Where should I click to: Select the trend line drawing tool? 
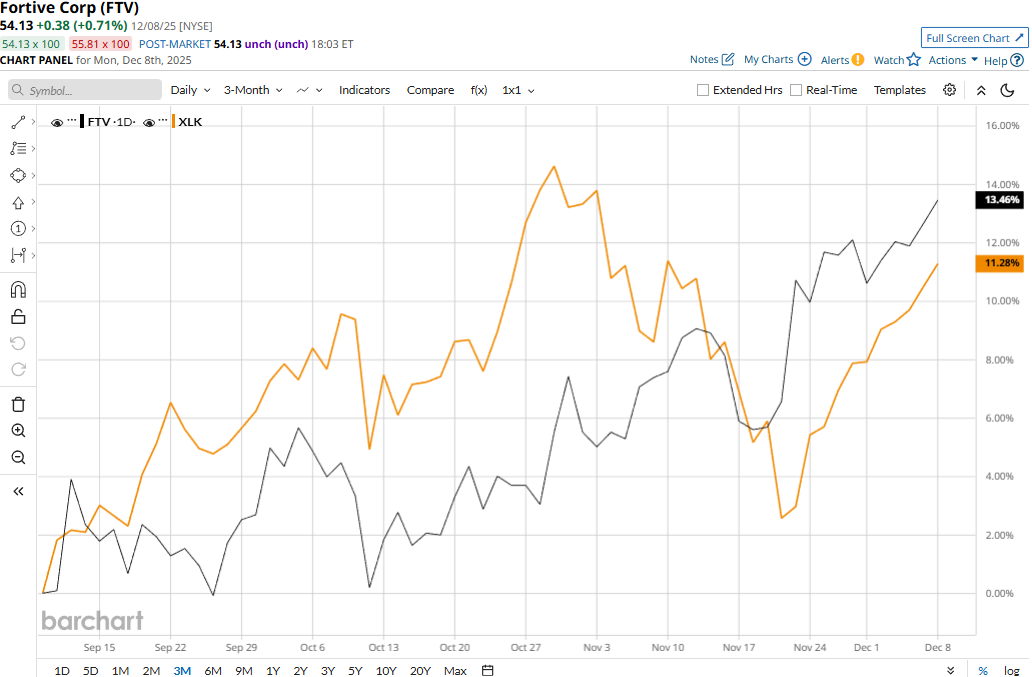(x=18, y=122)
